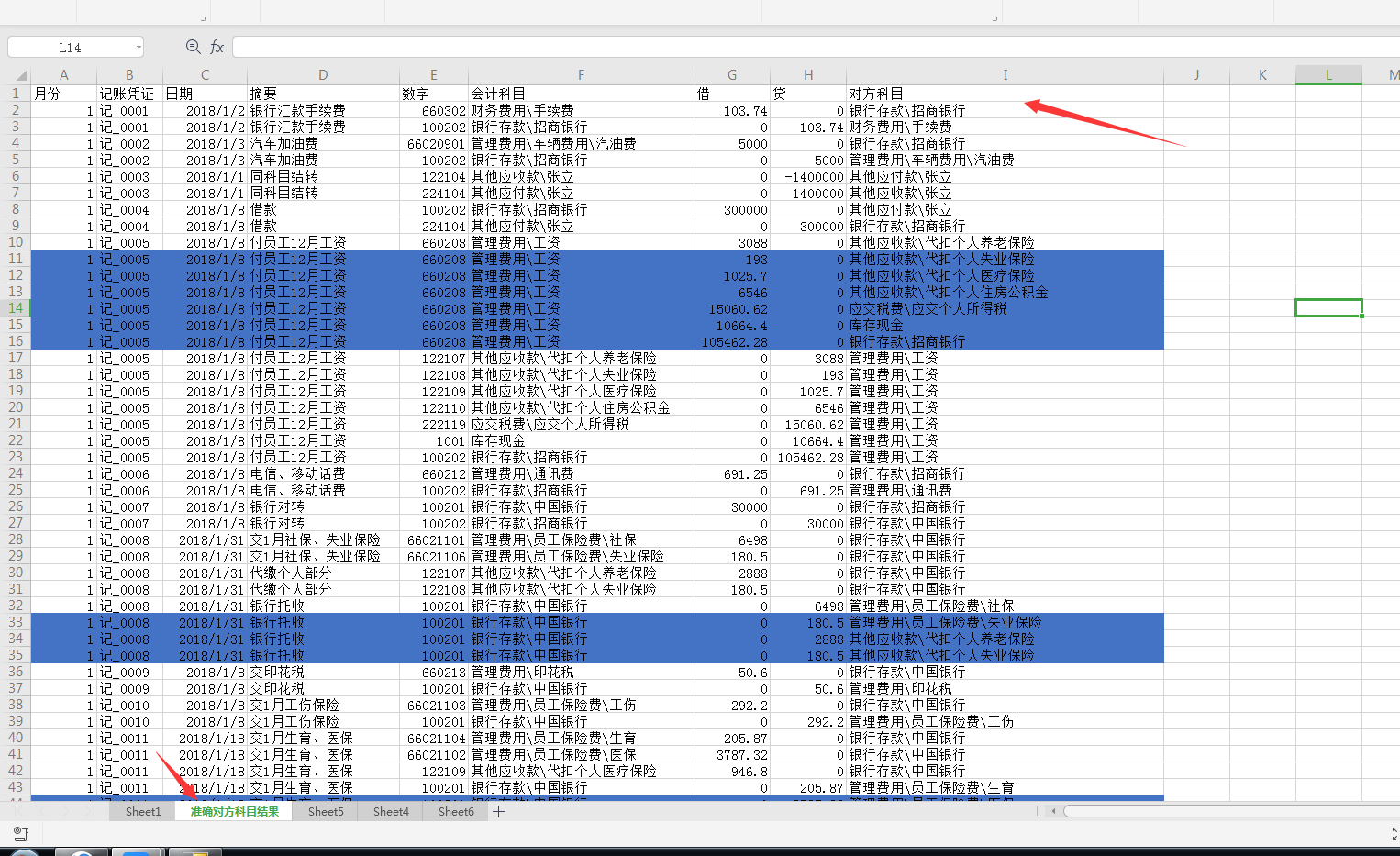Click the first-sheet navigation arrow
Image resolution: width=1400 pixels, height=856 pixels.
[20, 811]
